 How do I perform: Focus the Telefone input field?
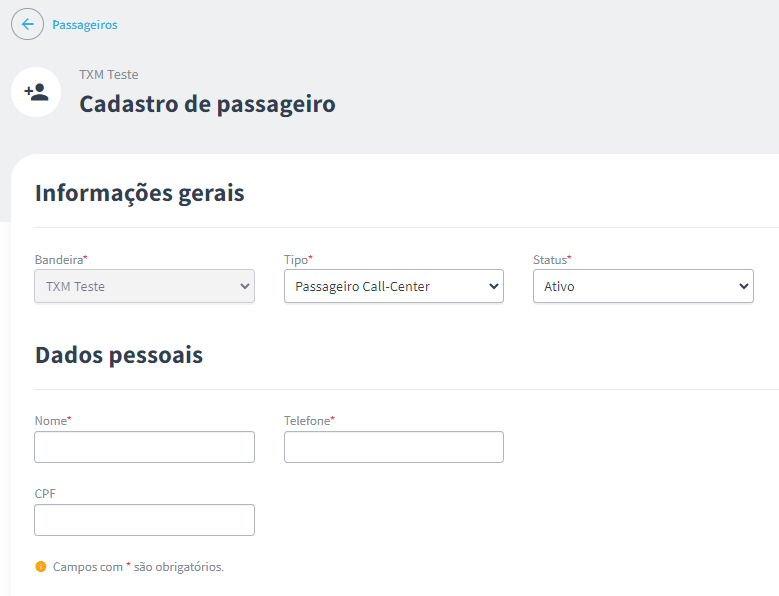[393, 447]
